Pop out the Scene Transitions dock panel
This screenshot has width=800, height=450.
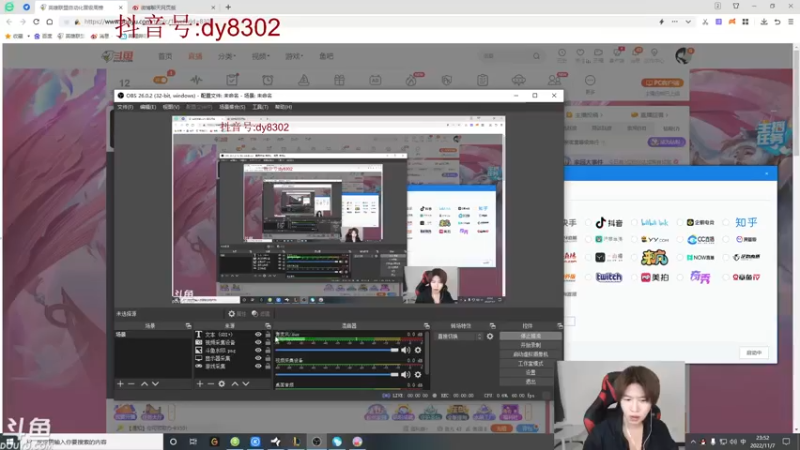click(x=492, y=326)
